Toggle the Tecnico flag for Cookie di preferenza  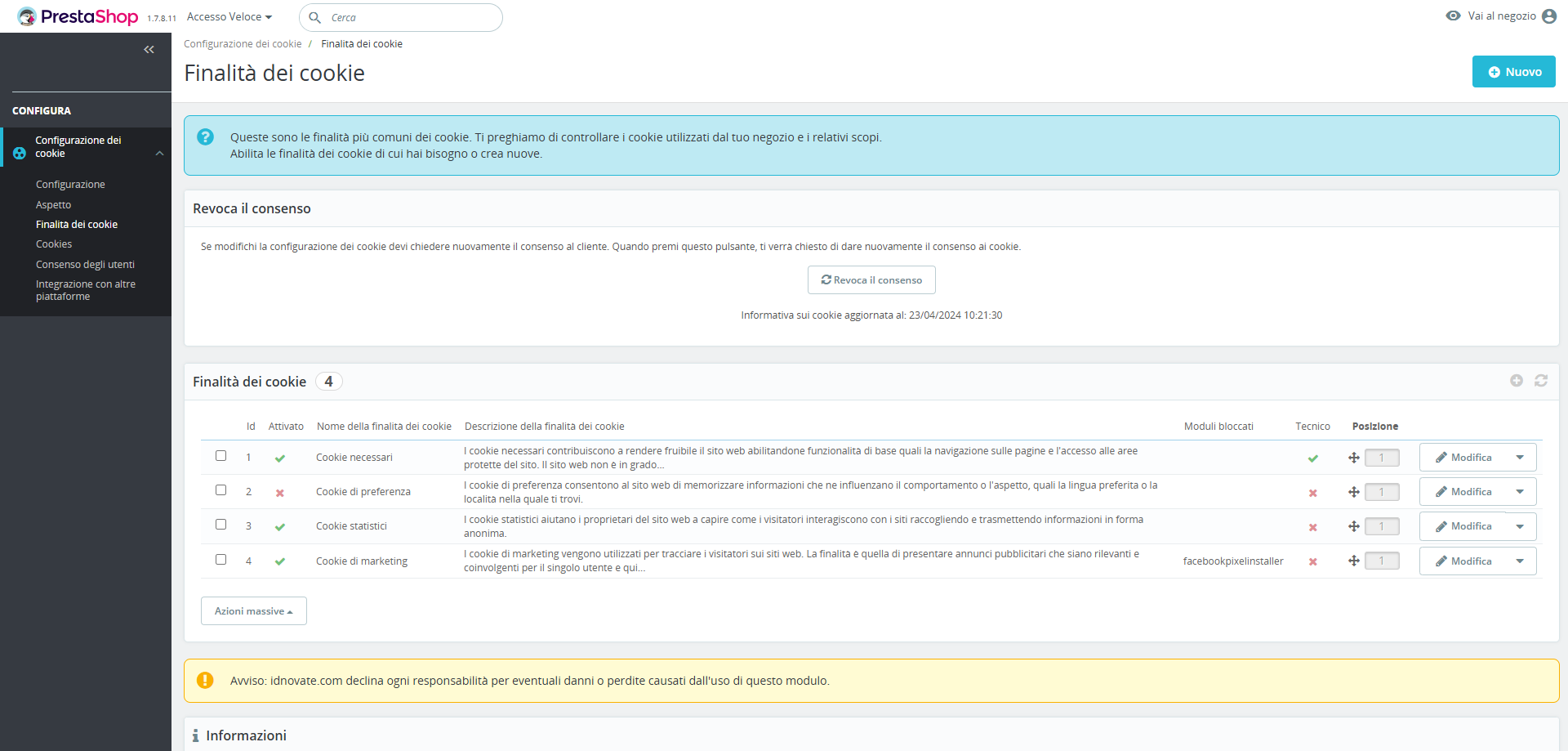coord(1313,493)
